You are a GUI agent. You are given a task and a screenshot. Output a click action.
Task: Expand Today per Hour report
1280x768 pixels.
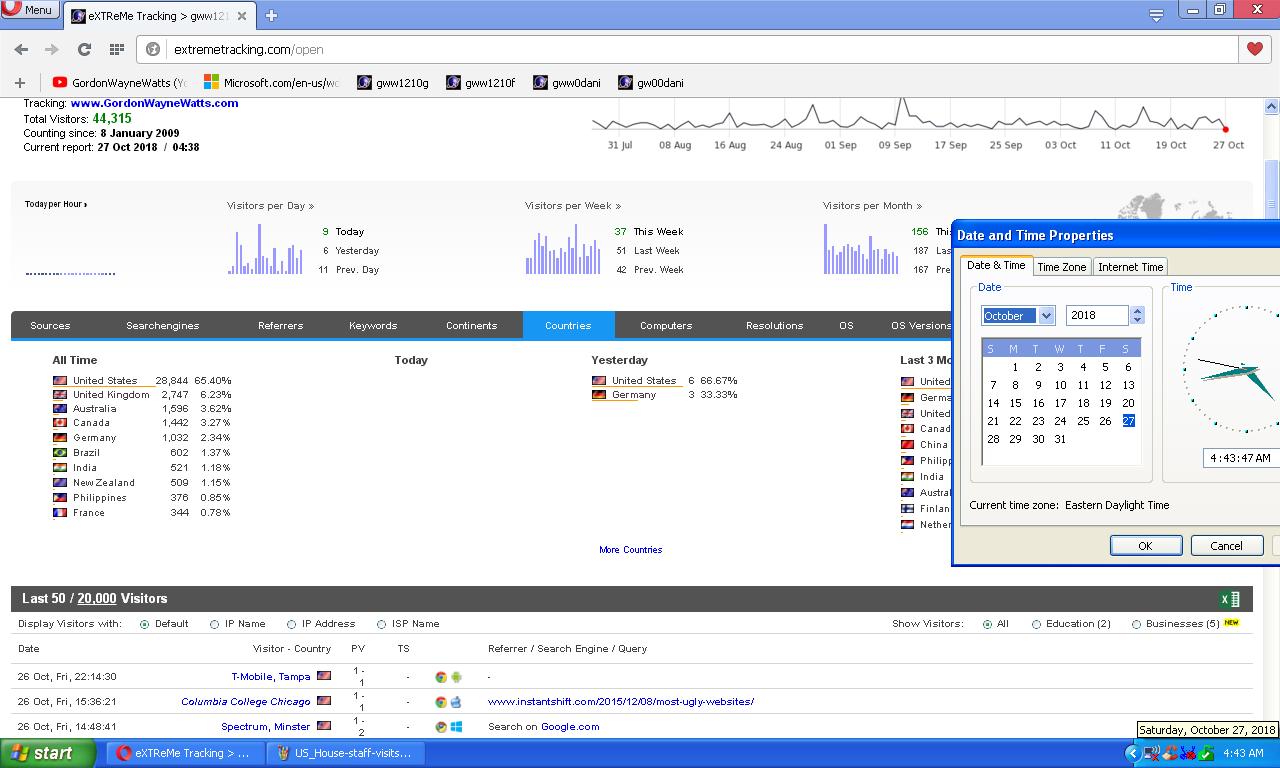click(56, 204)
